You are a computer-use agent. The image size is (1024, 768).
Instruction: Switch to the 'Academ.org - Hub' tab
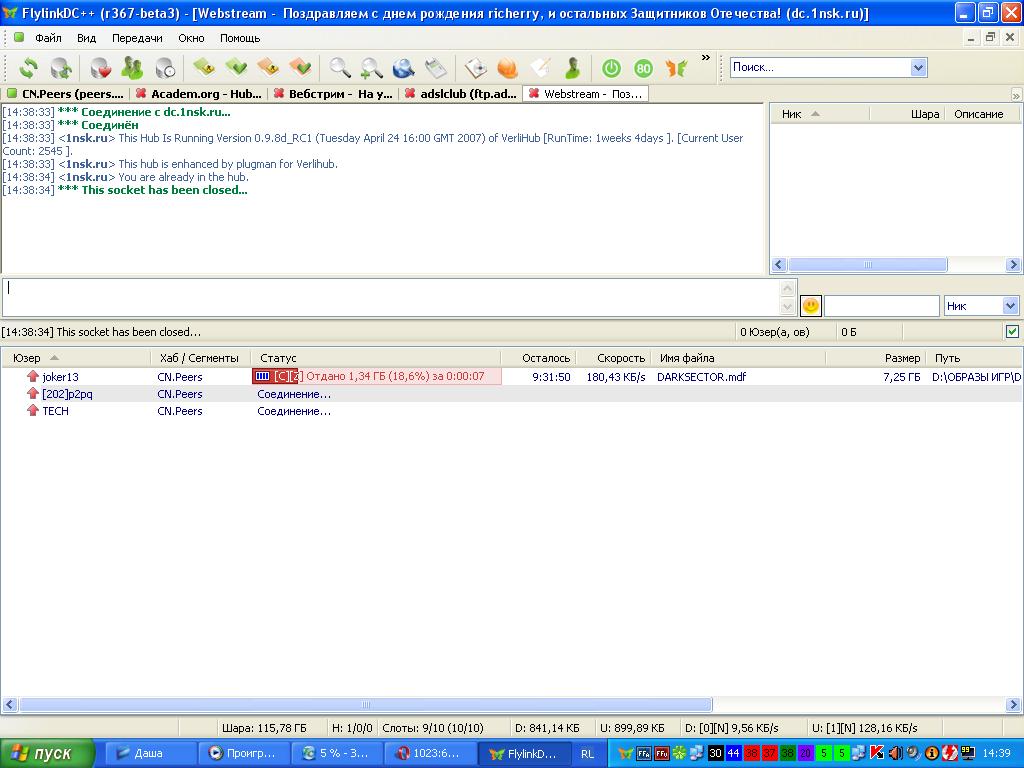pyautogui.click(x=198, y=94)
